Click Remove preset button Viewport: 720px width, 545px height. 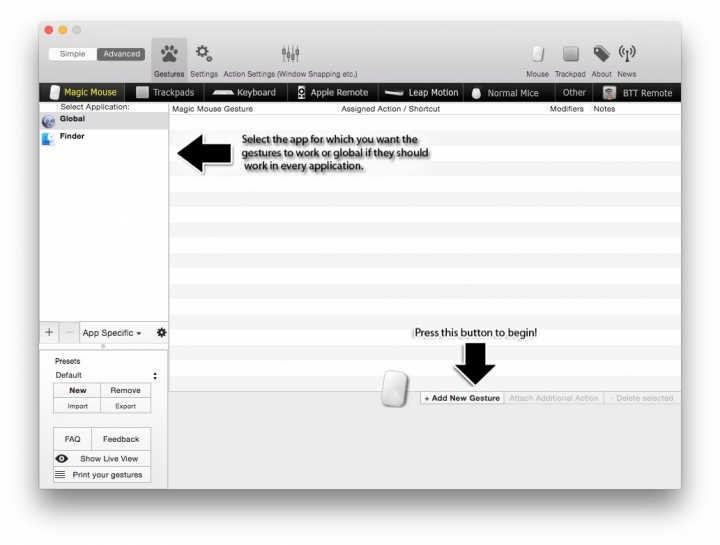[x=125, y=390]
